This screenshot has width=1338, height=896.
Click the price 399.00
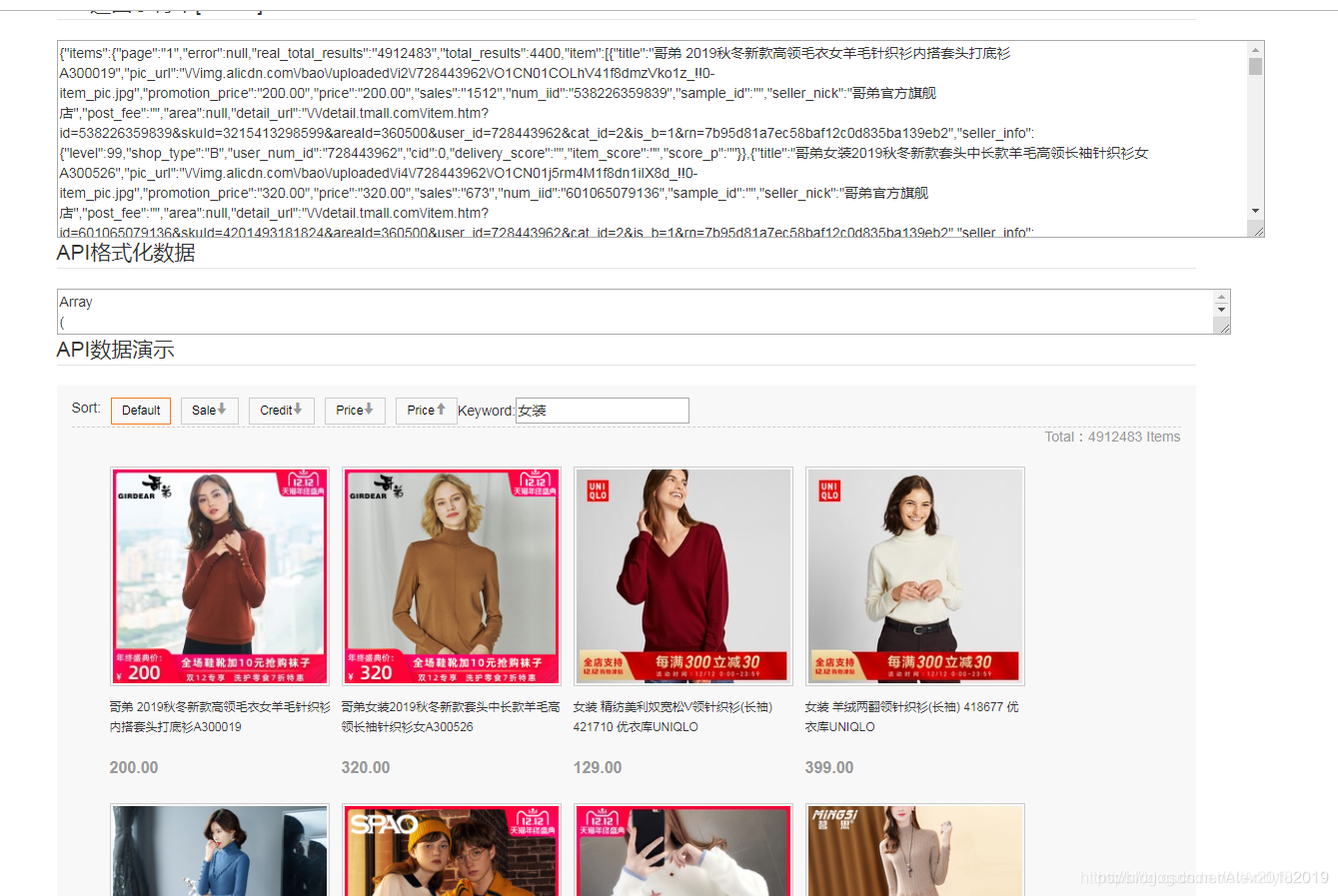[x=829, y=768]
